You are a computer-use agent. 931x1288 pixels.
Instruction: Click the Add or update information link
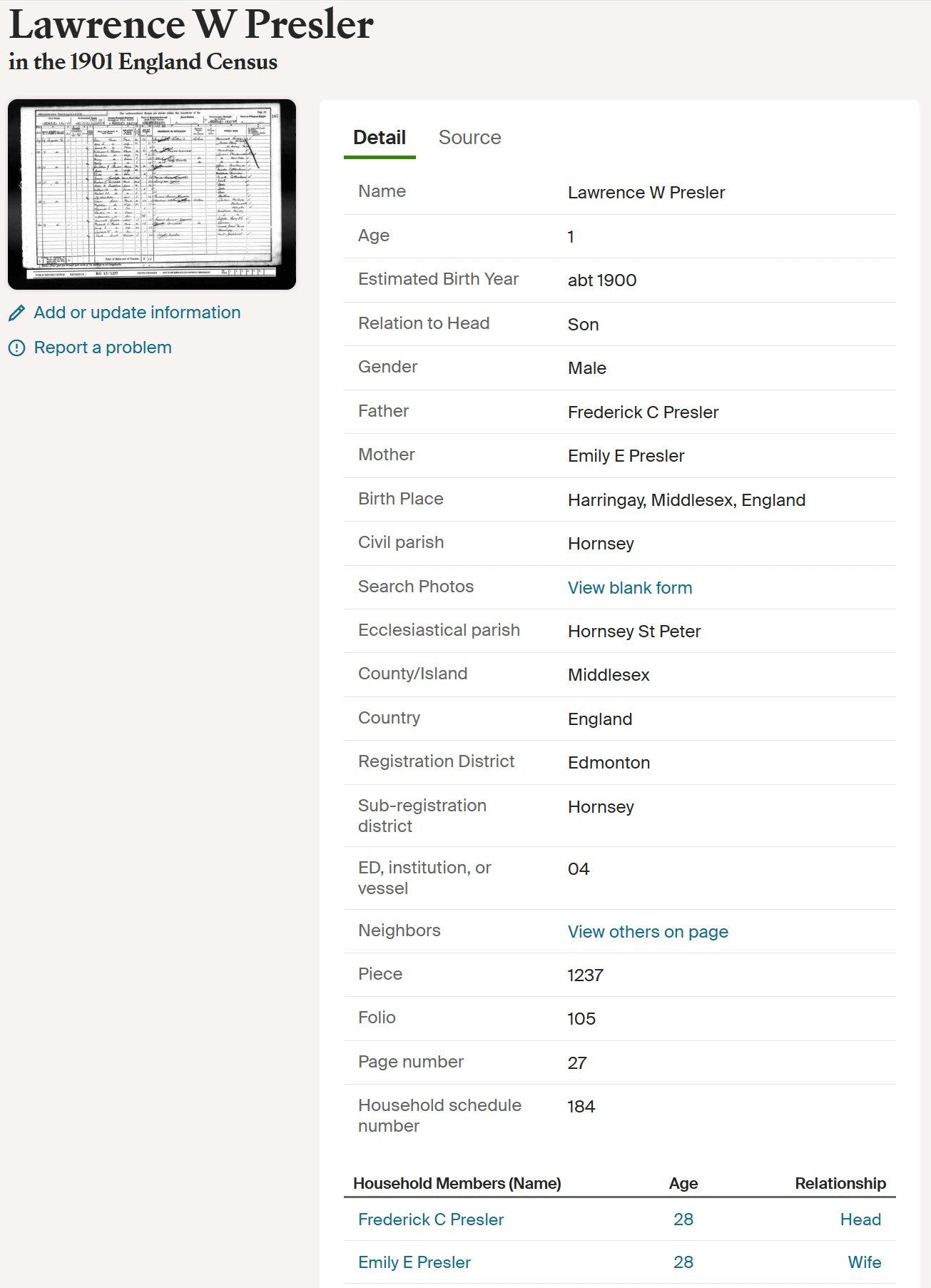tap(137, 313)
